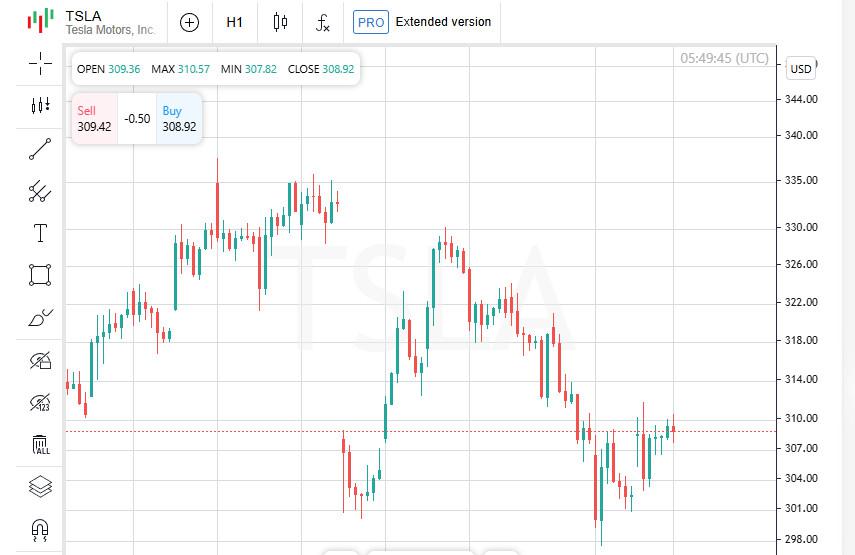This screenshot has height=555, width=855.
Task: Select the pitchfork channel drawing tool
Action: coord(40,191)
